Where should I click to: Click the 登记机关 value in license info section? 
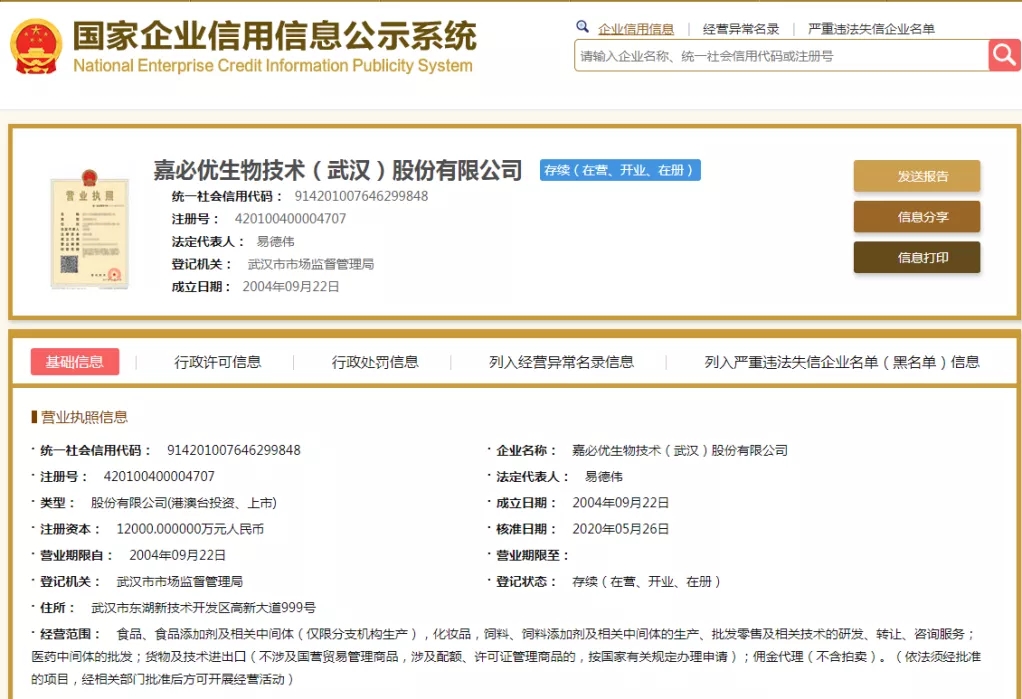pyautogui.click(x=180, y=581)
